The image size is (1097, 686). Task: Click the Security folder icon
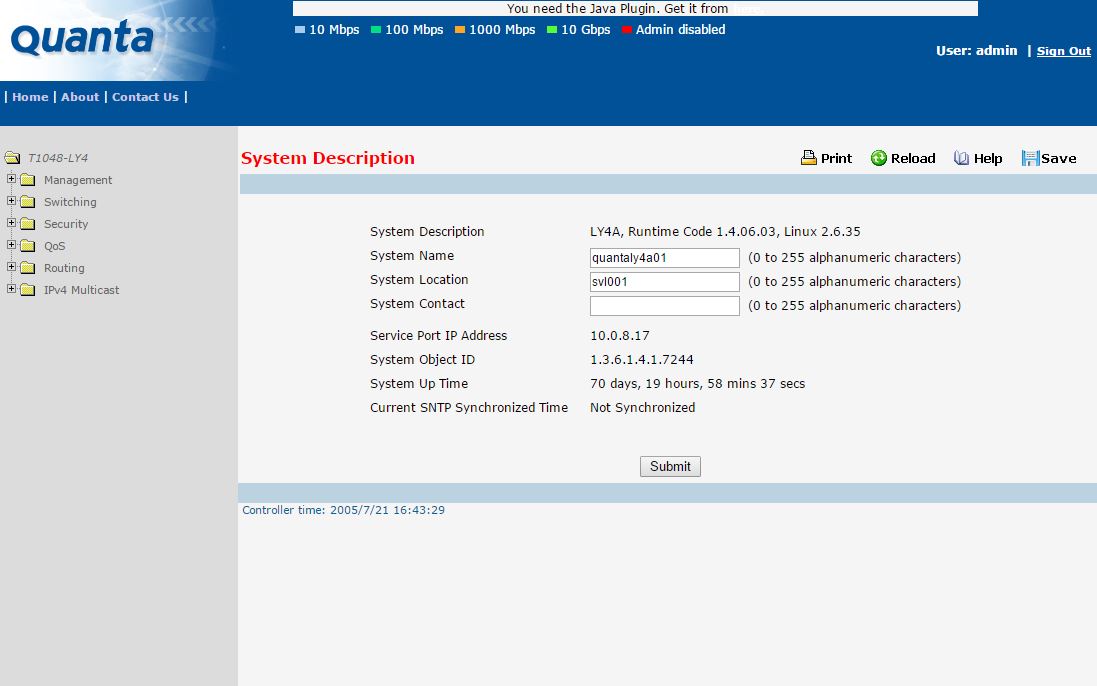click(27, 224)
